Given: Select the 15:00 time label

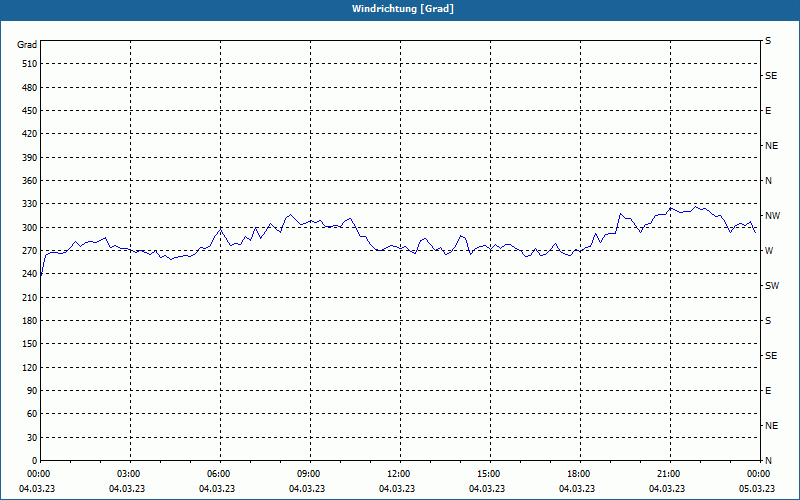Looking at the screenshot, I should pyautogui.click(x=488, y=474).
